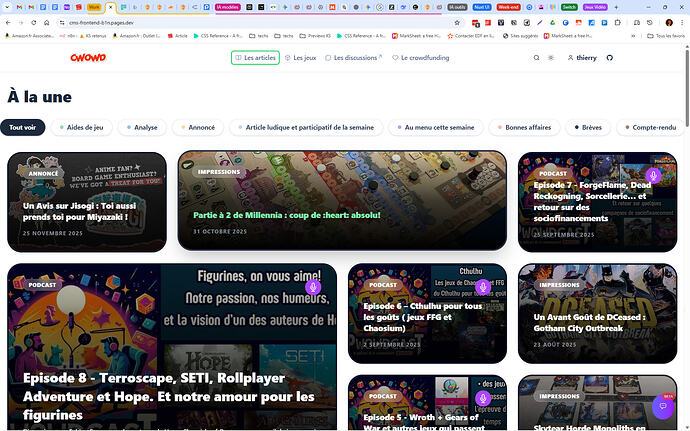Filter by Article ludique et participatif
This screenshot has width=690, height=431.
point(306,127)
